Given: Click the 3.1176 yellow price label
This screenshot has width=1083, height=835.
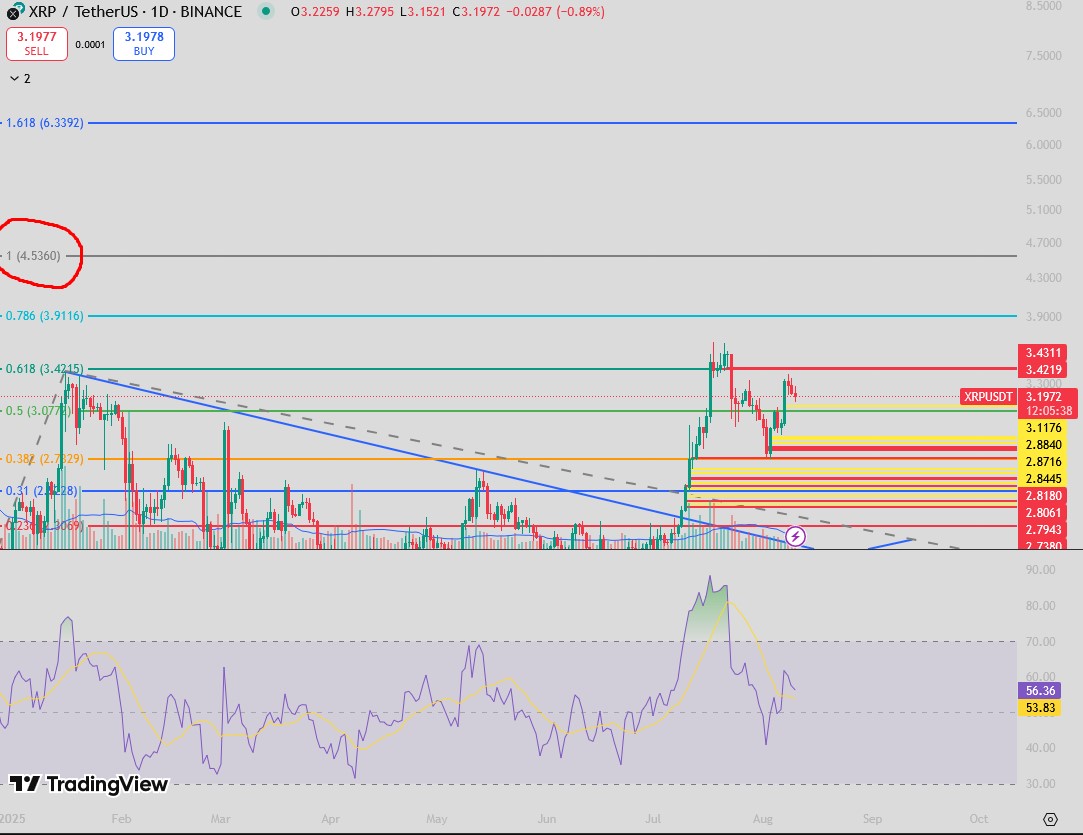Looking at the screenshot, I should point(1043,428).
